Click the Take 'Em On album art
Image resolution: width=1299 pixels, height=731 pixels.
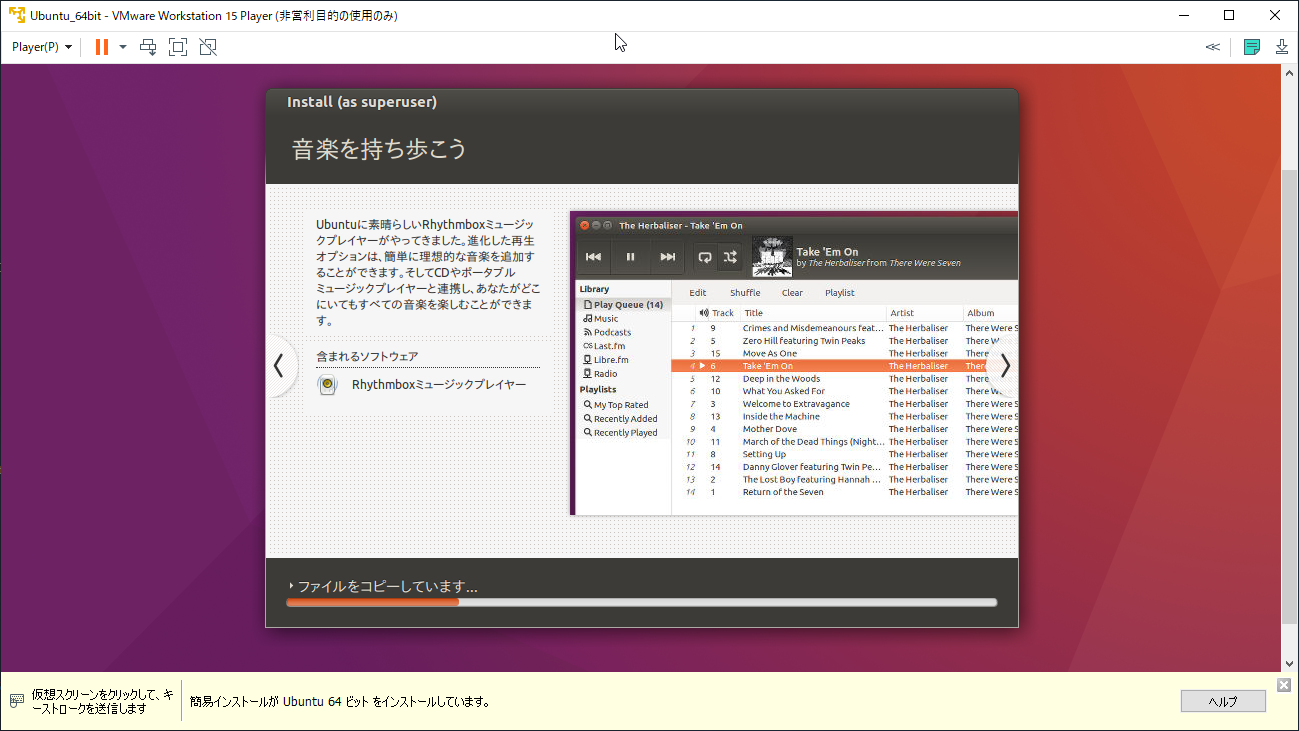[x=772, y=257]
